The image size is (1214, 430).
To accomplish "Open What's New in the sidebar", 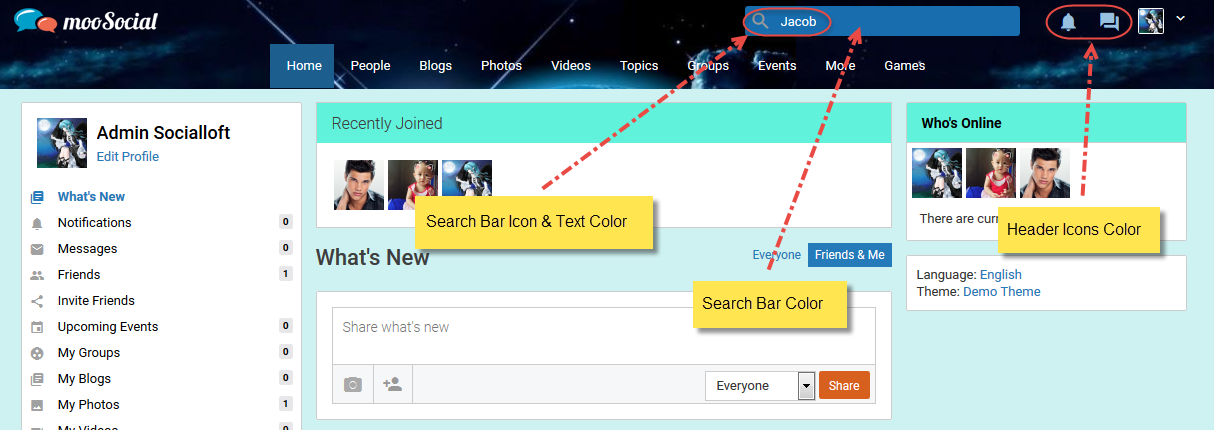I will click(91, 197).
